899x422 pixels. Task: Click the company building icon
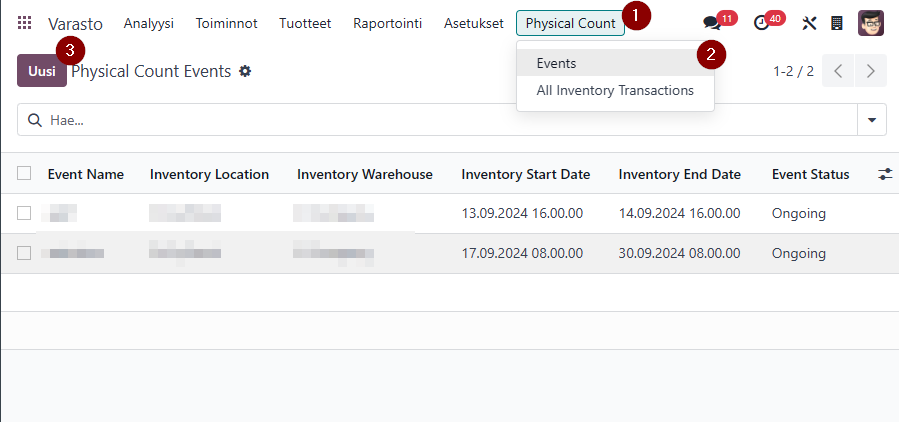837,23
